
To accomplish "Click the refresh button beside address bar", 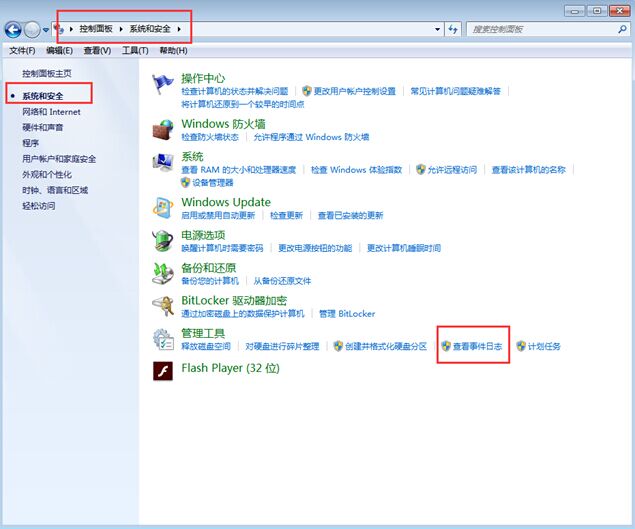I will pos(453,29).
